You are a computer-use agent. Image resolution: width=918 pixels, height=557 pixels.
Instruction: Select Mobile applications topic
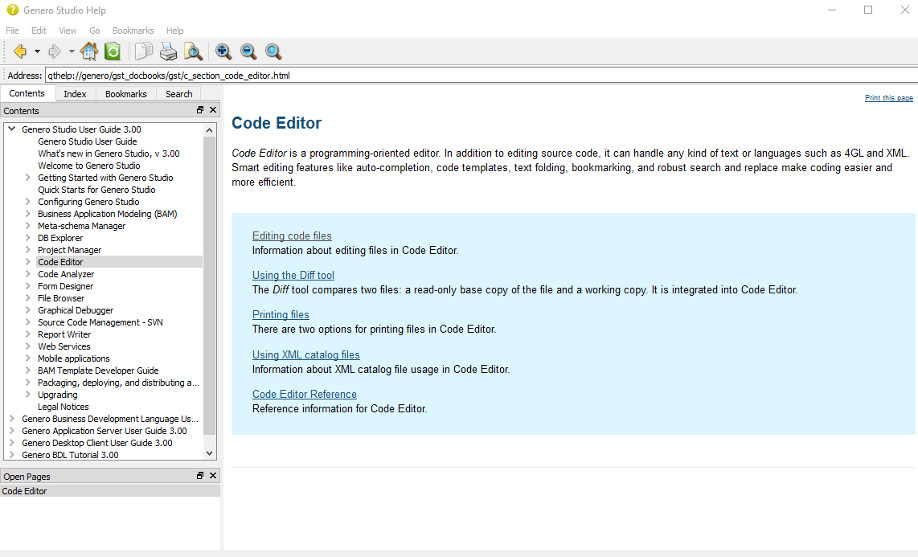point(74,358)
